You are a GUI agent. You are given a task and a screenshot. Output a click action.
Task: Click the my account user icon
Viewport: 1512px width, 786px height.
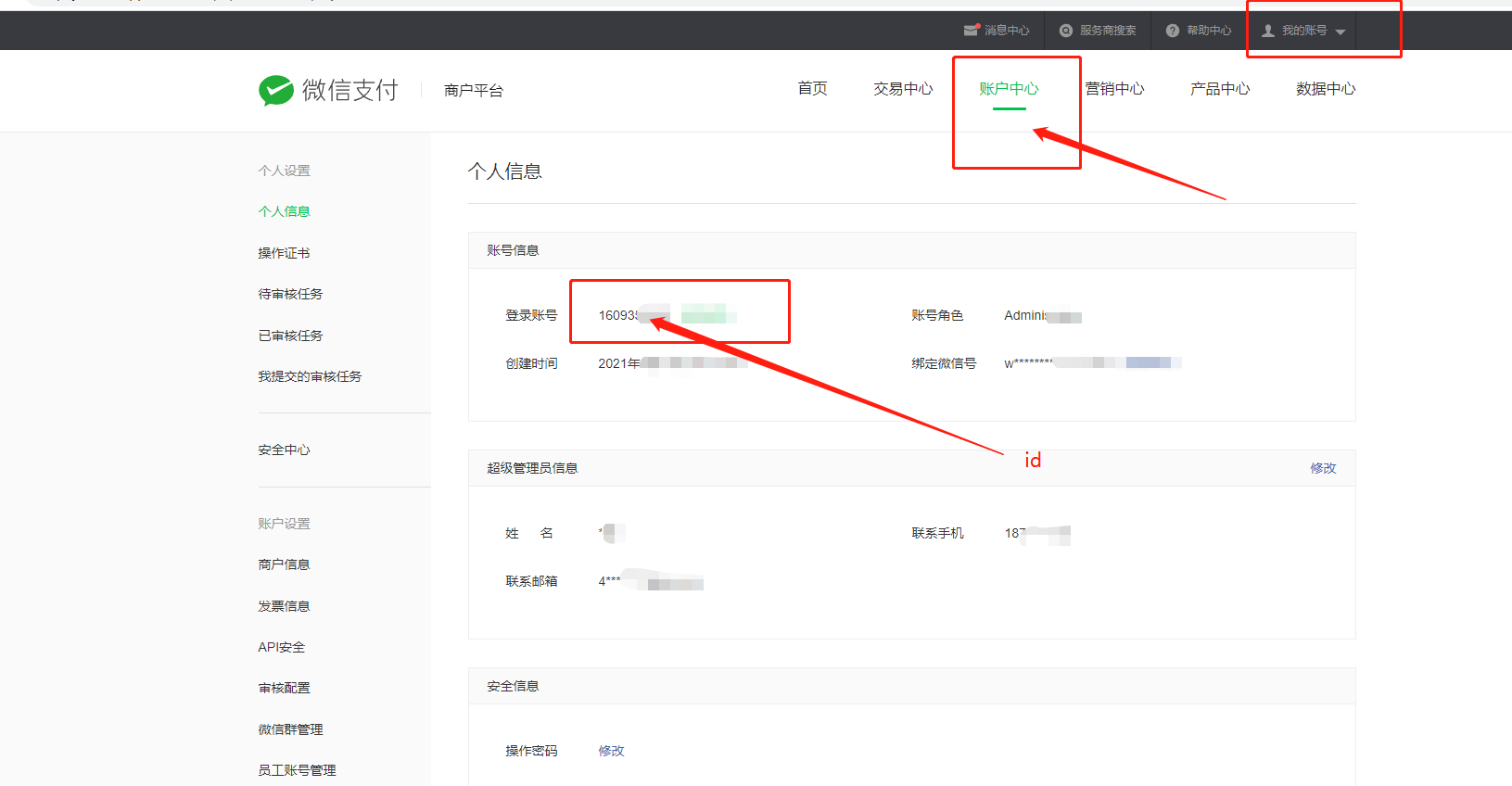1268,31
